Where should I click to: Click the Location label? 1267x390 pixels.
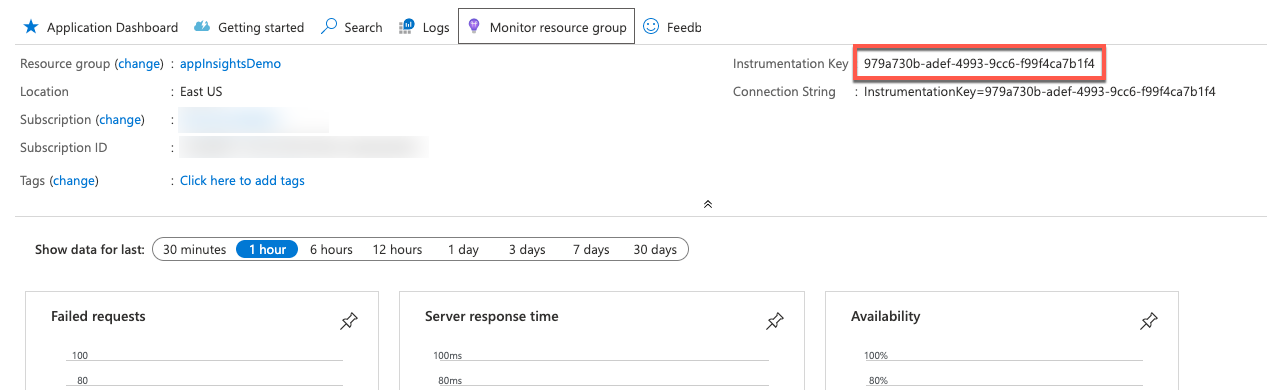pos(45,91)
